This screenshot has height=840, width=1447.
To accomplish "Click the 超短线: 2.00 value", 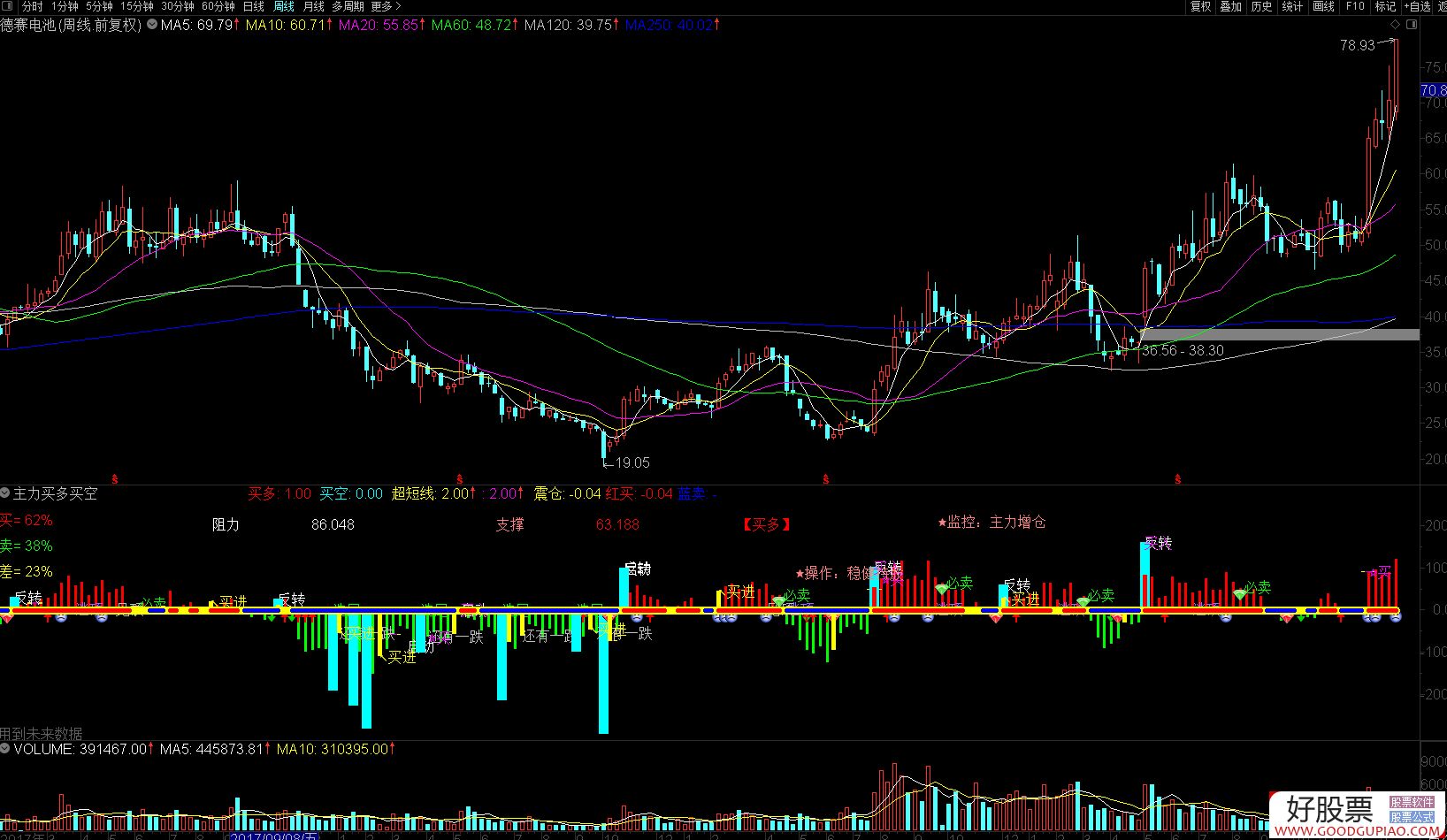I will [x=433, y=493].
